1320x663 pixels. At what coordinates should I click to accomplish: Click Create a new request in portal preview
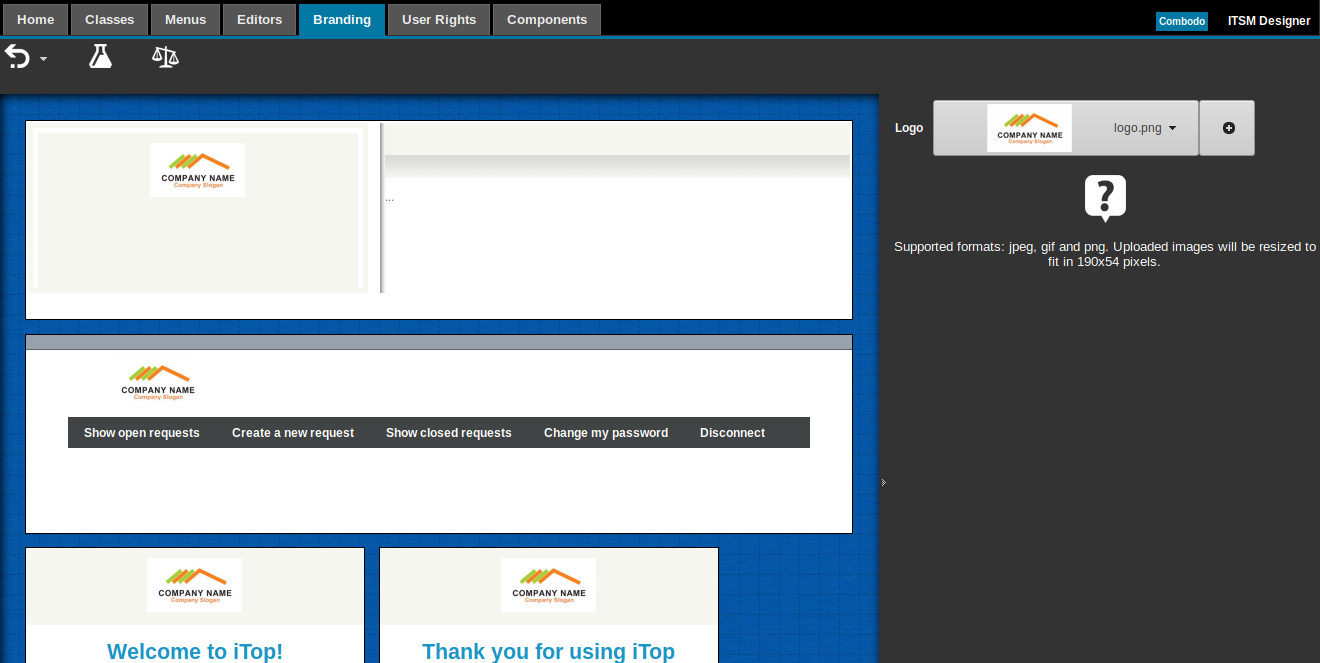click(x=293, y=433)
